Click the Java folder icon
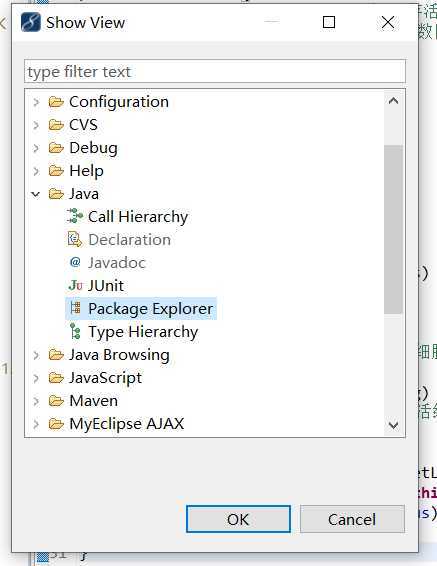437x566 pixels. pos(56,194)
